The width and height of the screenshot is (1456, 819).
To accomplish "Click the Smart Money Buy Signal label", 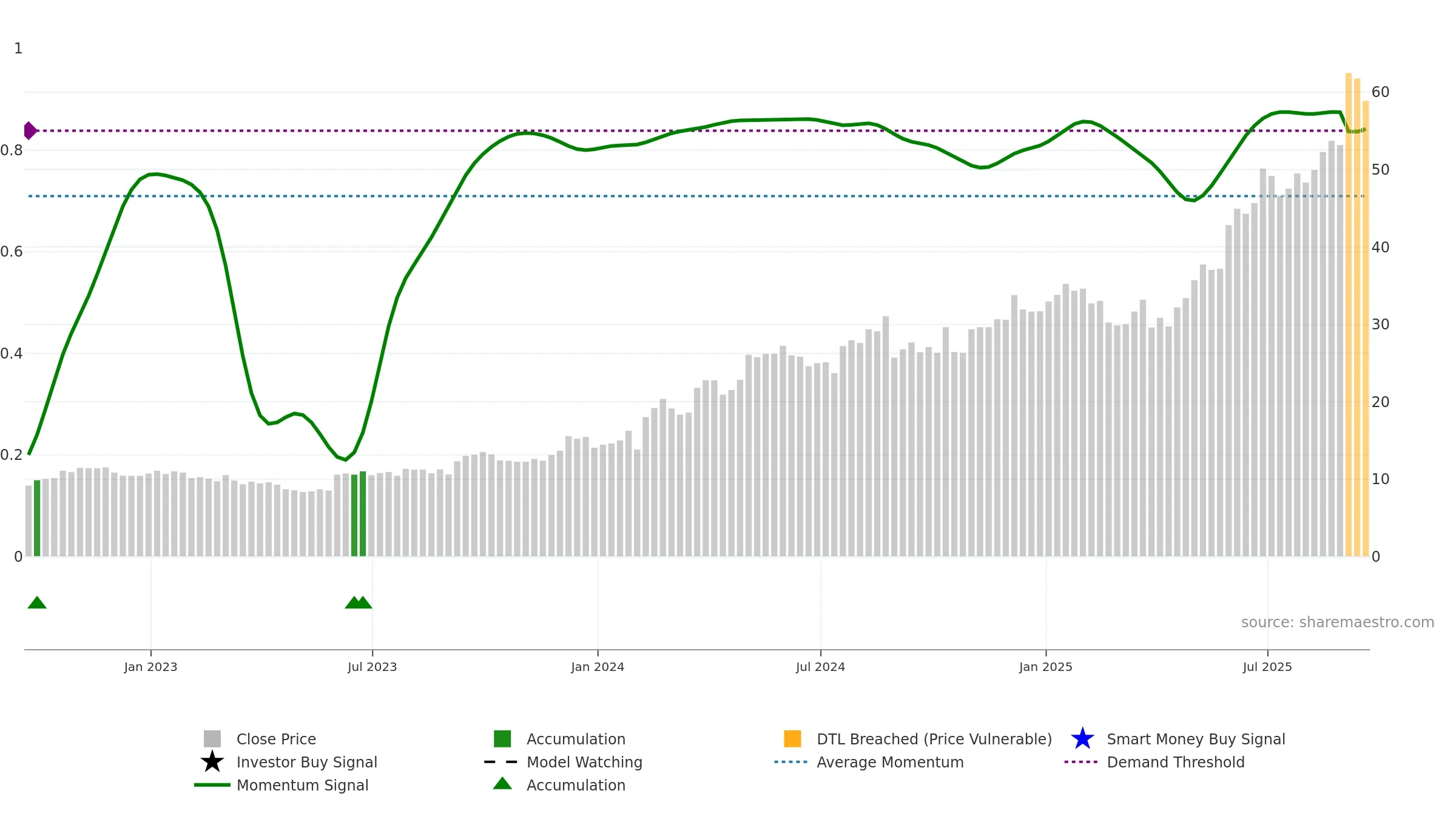I will coord(1196,739).
